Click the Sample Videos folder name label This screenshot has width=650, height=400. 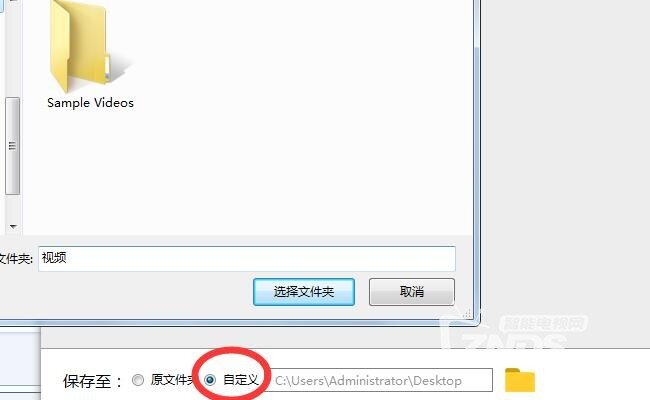(x=90, y=103)
